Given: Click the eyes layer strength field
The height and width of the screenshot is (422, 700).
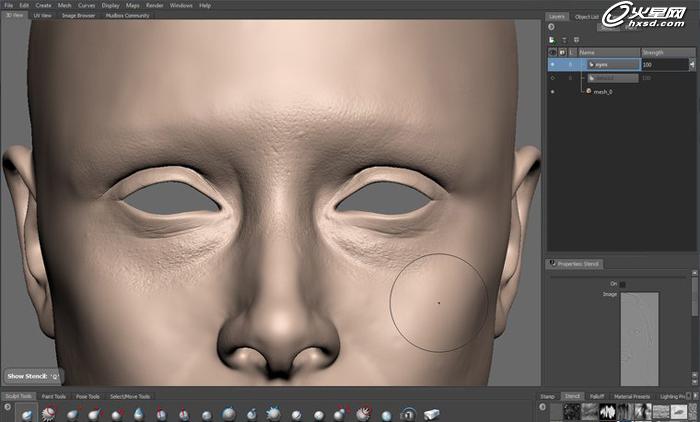Looking at the screenshot, I should coord(662,64).
